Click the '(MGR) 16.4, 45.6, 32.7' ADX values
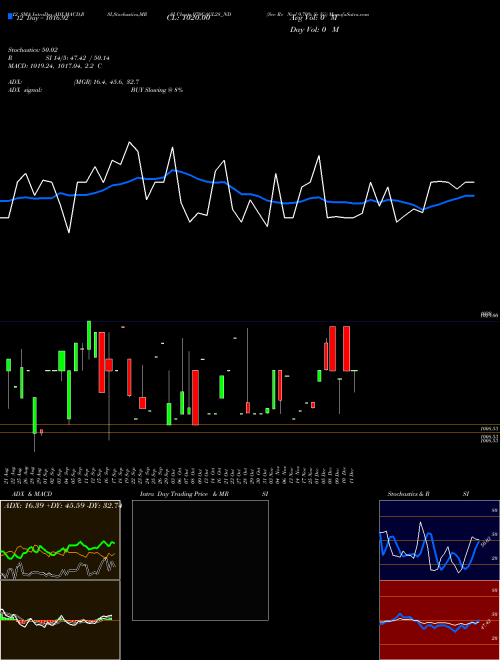500x660 pixels. click(106, 82)
